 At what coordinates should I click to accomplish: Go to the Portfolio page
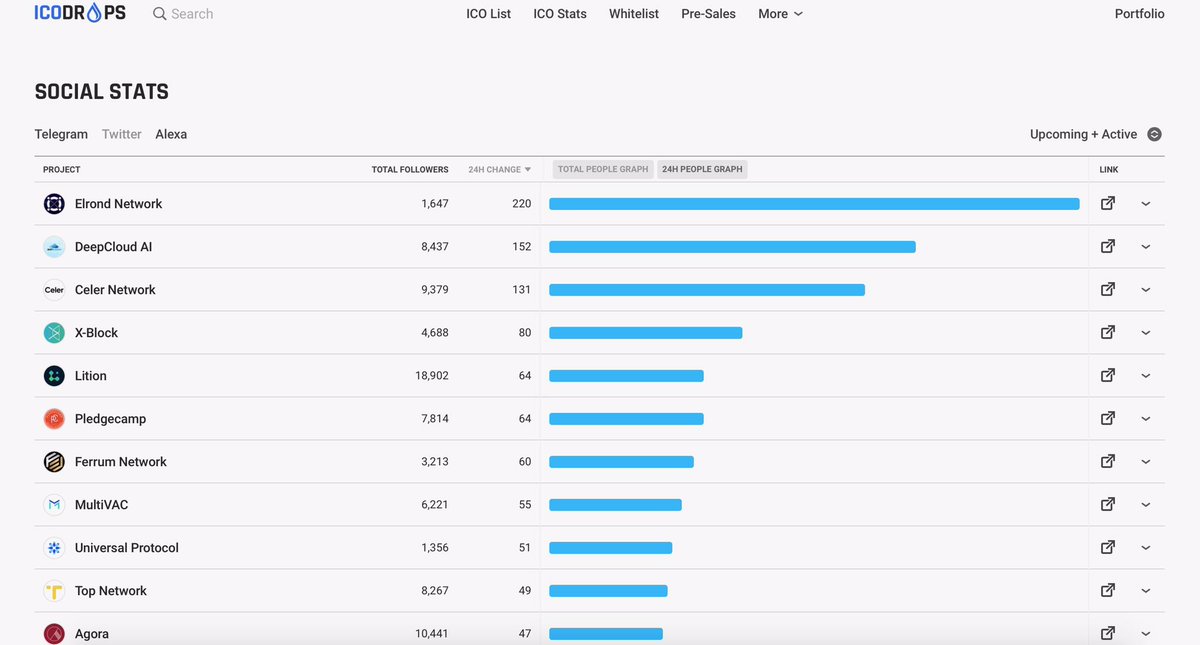click(x=1139, y=13)
